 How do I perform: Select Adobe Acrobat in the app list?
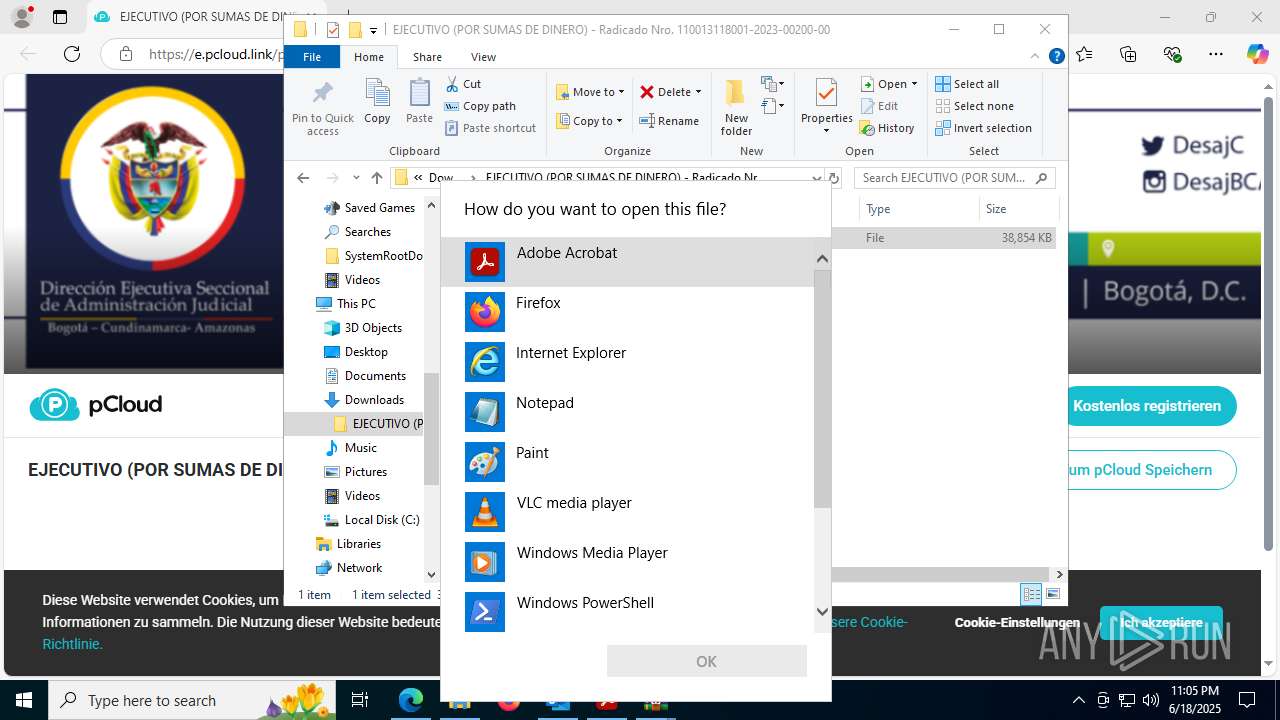point(628,262)
